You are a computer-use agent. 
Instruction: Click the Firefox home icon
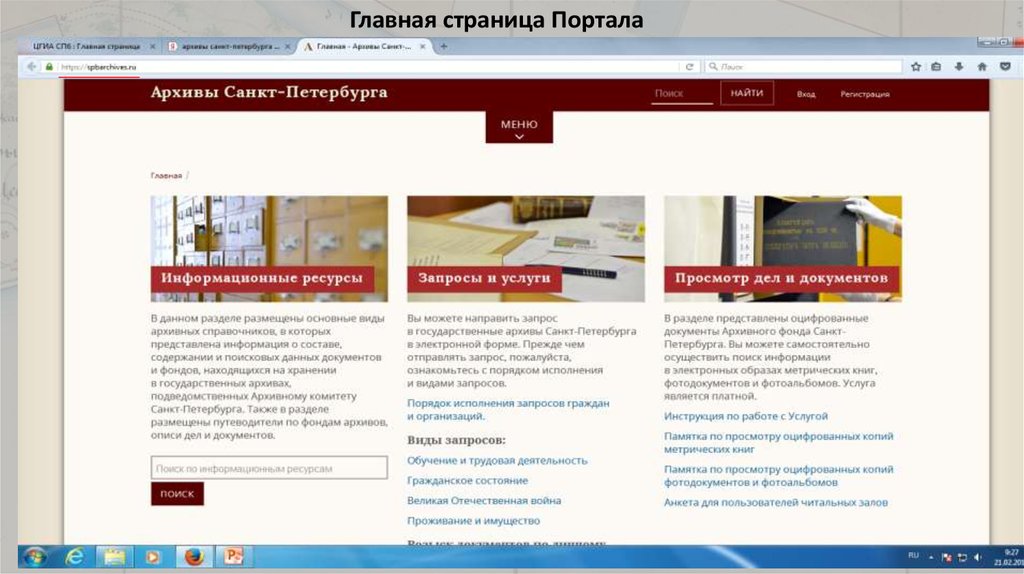[x=981, y=66]
